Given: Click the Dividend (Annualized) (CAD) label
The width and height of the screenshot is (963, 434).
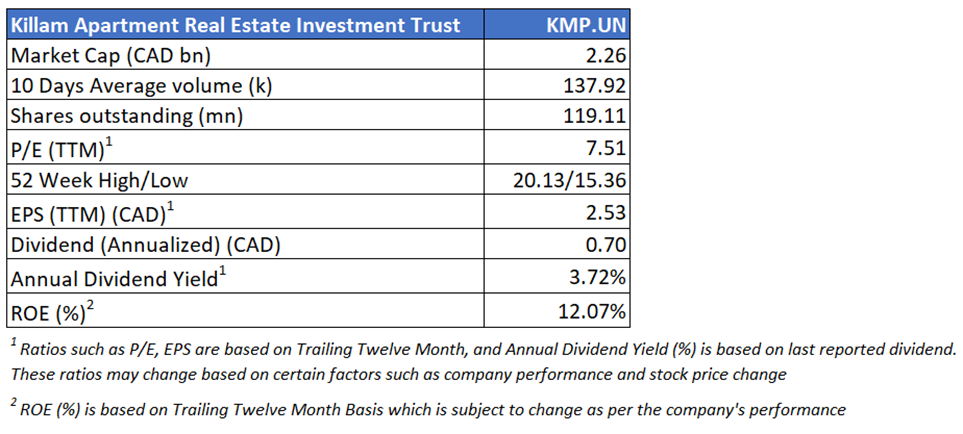Looking at the screenshot, I should click(x=145, y=246).
